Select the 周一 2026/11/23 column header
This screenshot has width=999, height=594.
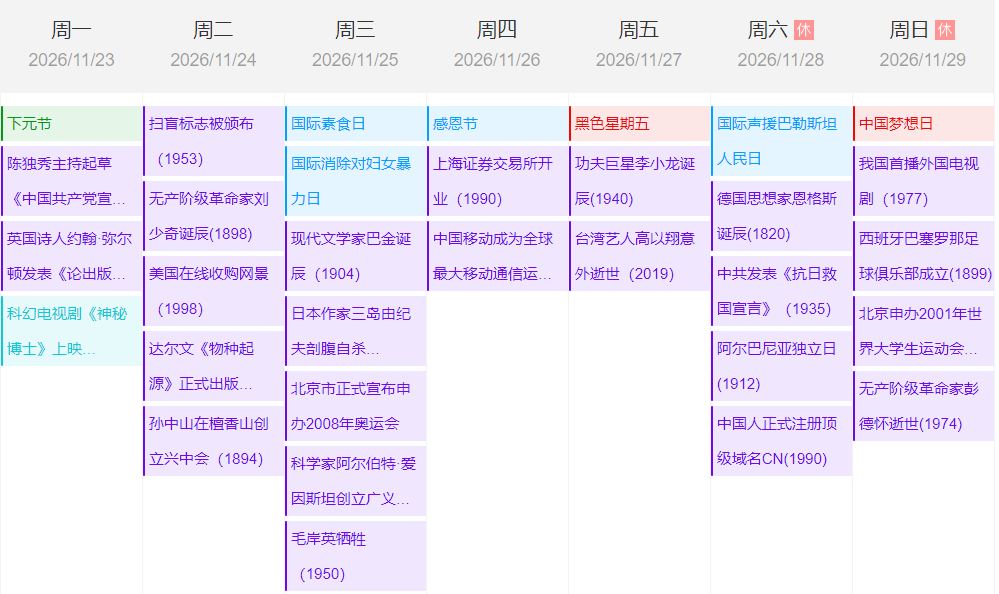[x=71, y=45]
